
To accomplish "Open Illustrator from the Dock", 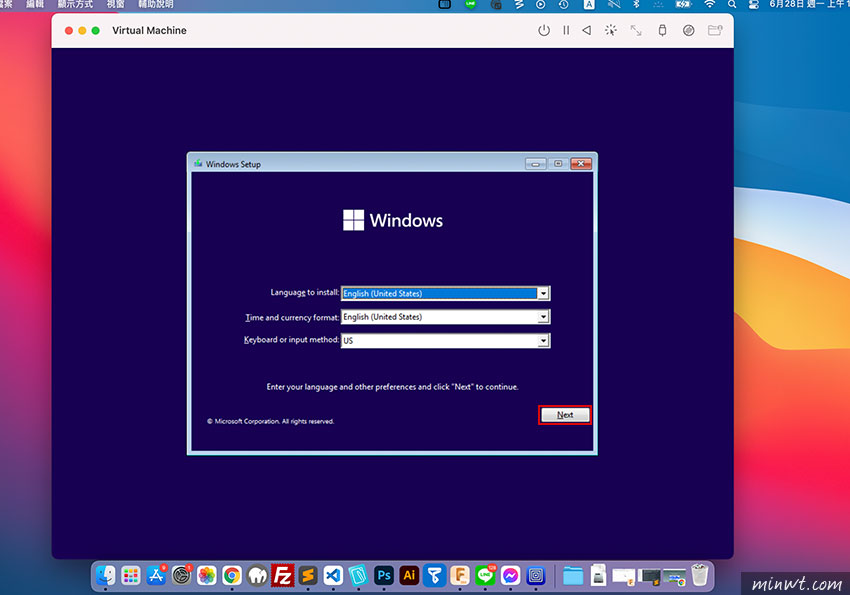I will [x=409, y=575].
